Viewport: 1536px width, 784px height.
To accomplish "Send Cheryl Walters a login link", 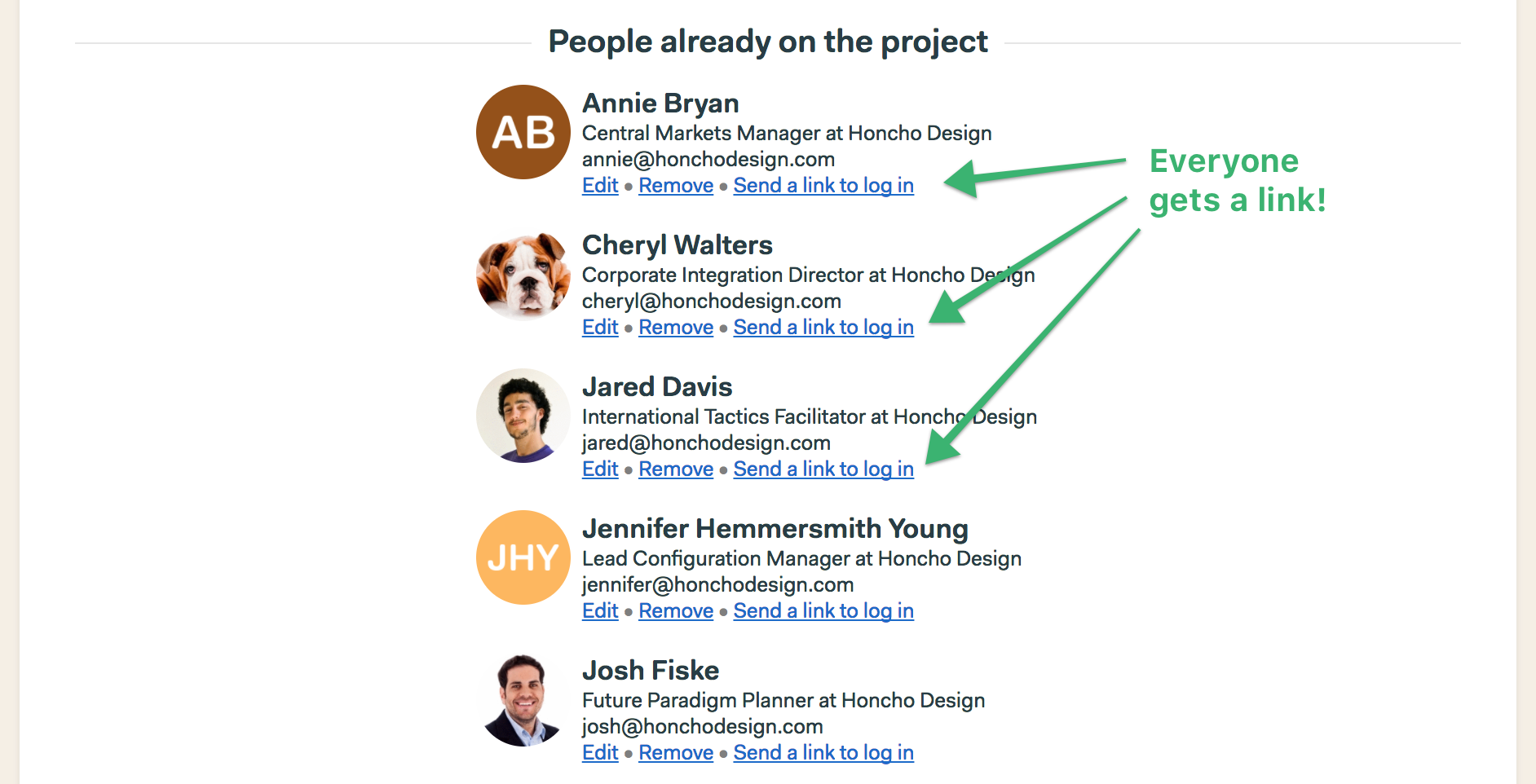I will (823, 328).
